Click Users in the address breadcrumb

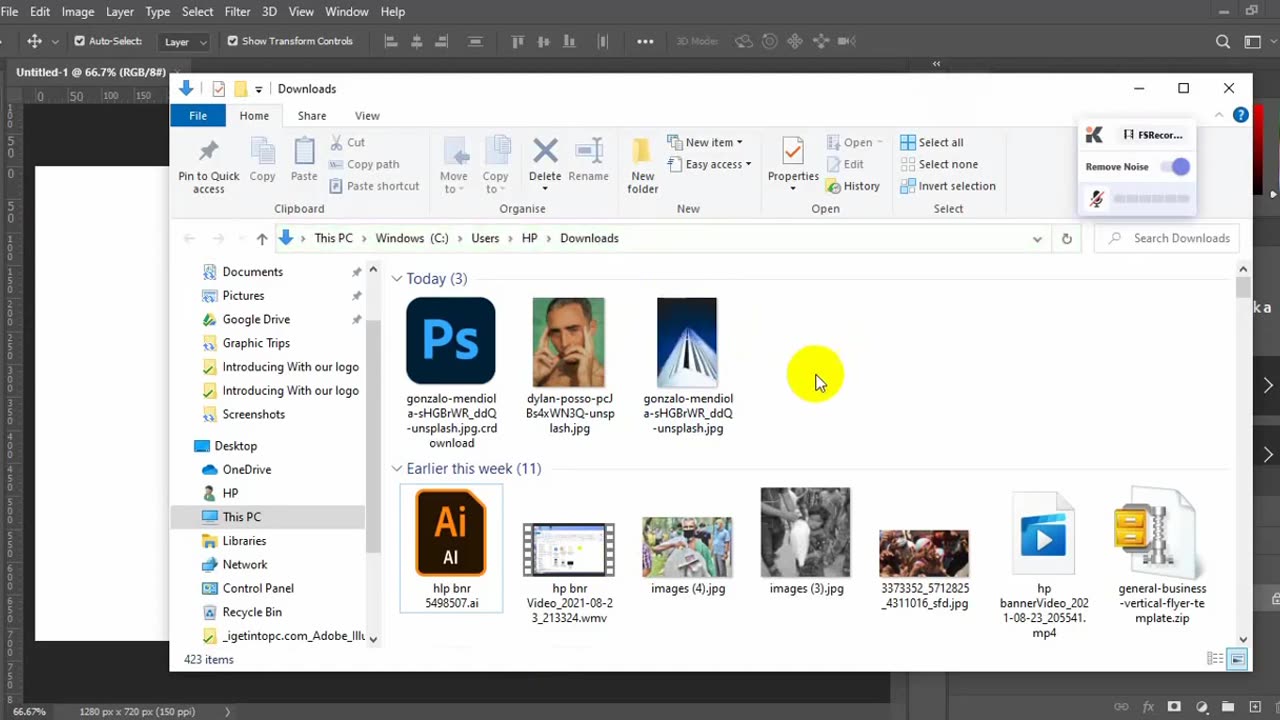pos(485,238)
